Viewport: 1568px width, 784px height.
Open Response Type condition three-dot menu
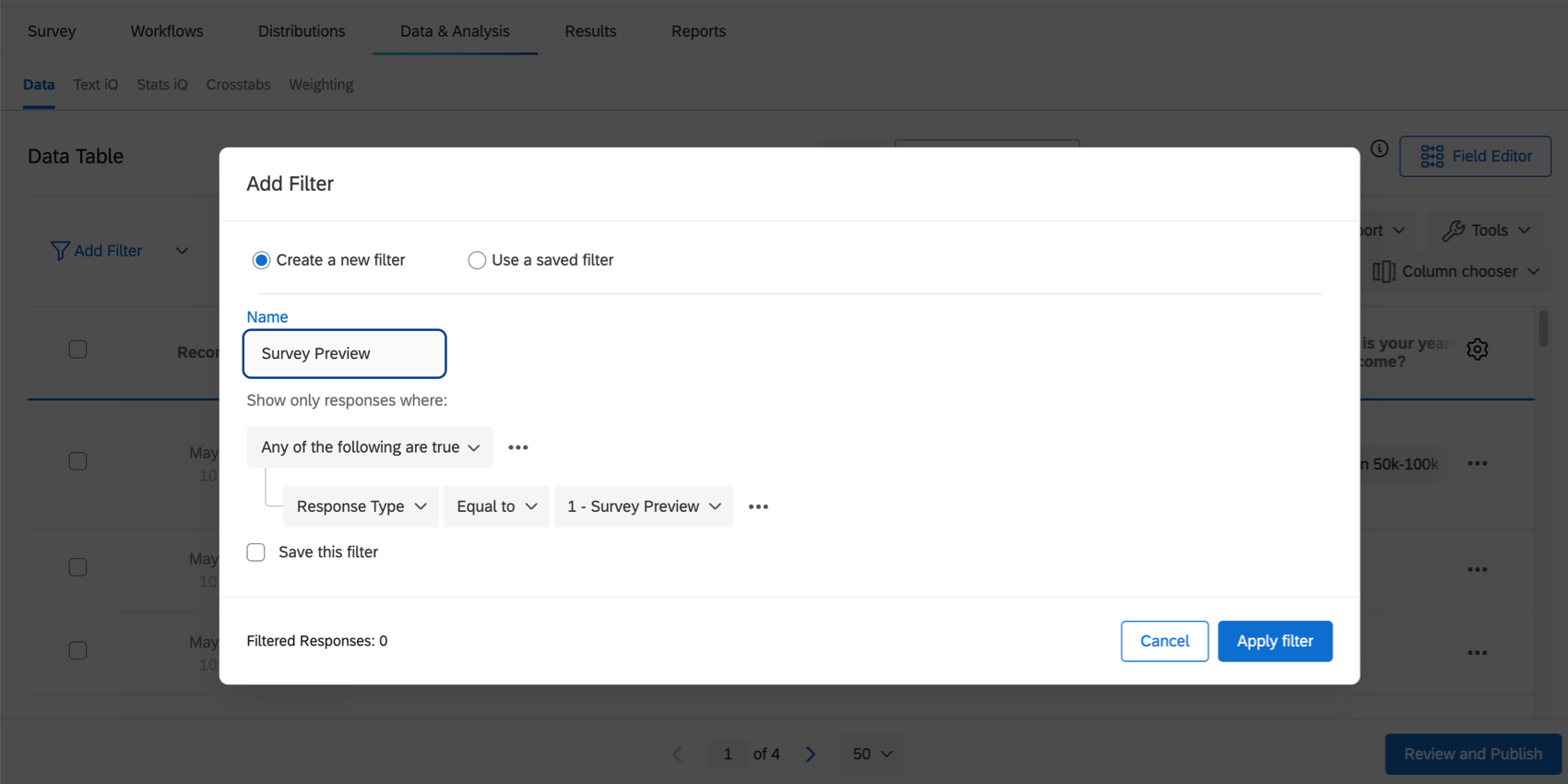pos(758,506)
